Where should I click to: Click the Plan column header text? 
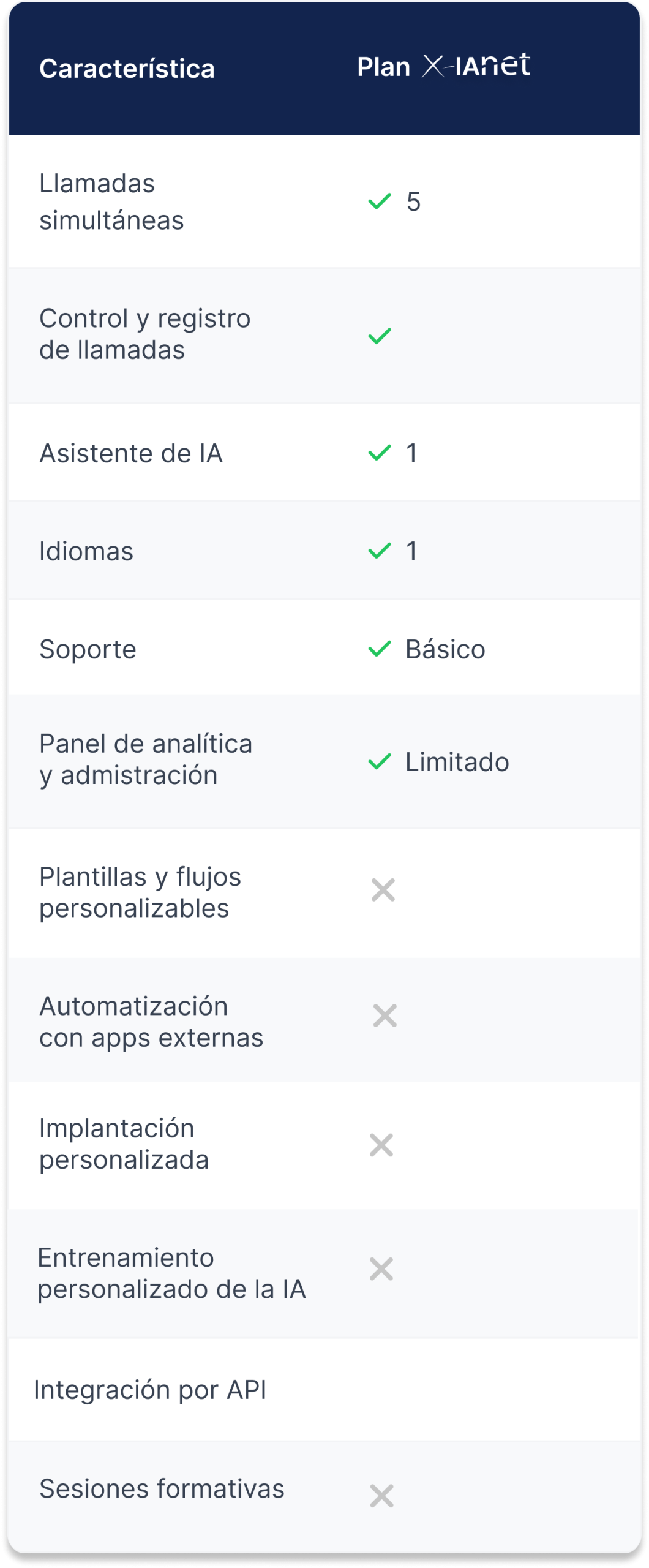[383, 67]
